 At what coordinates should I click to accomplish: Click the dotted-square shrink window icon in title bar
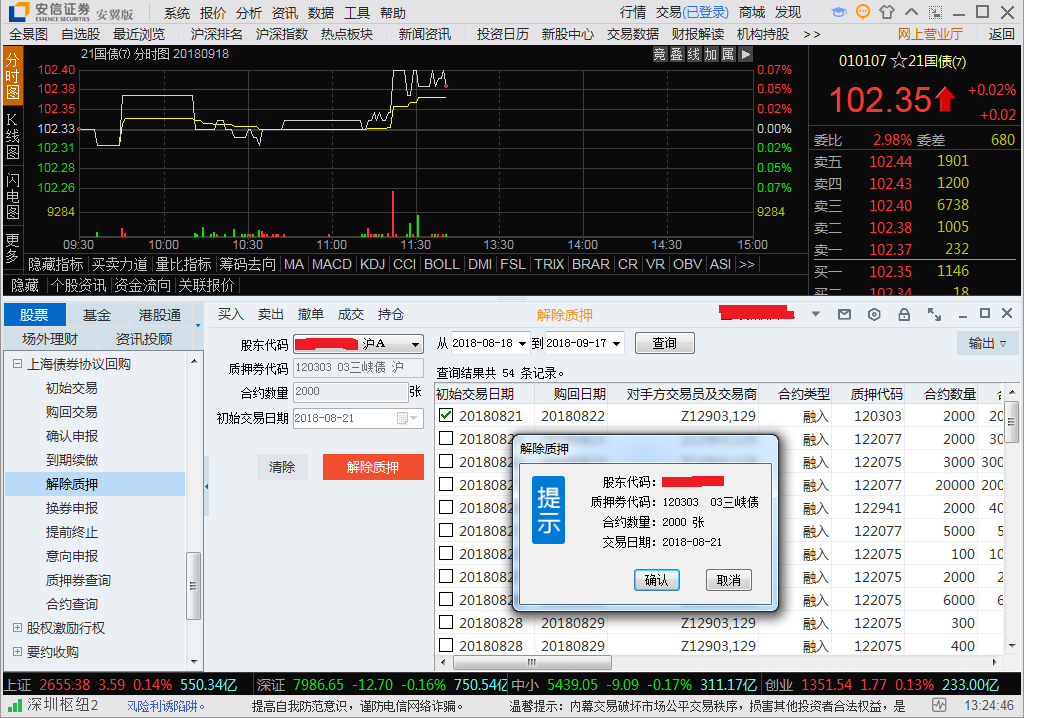point(935,12)
